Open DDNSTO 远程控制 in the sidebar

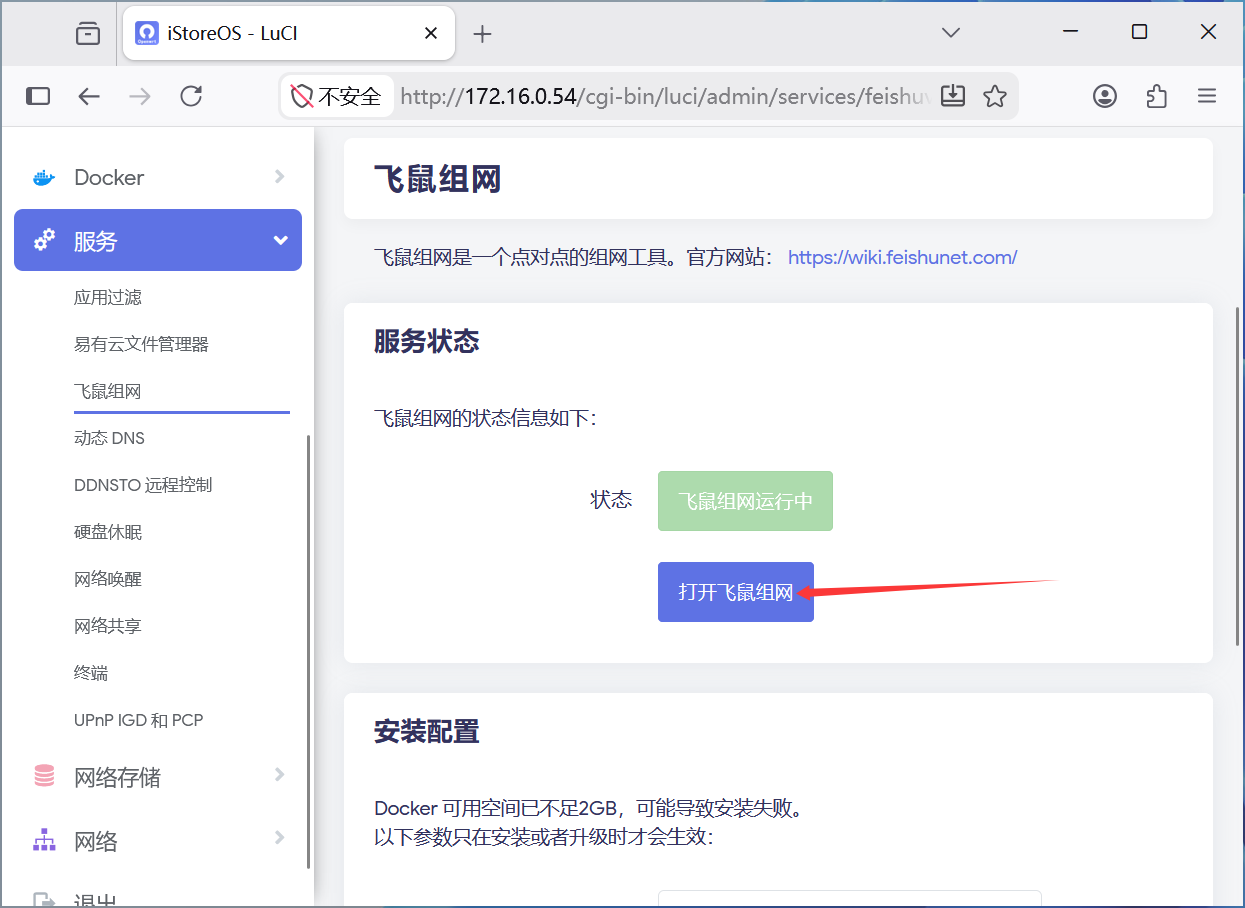pos(143,485)
